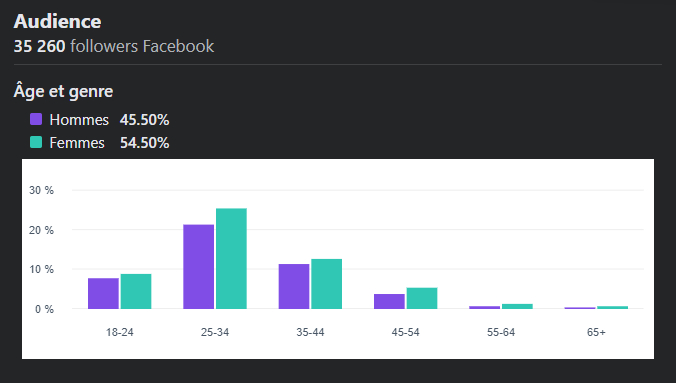Click the Femmes 54.50% value
Image resolution: width=676 pixels, height=383 pixels.
pos(144,143)
